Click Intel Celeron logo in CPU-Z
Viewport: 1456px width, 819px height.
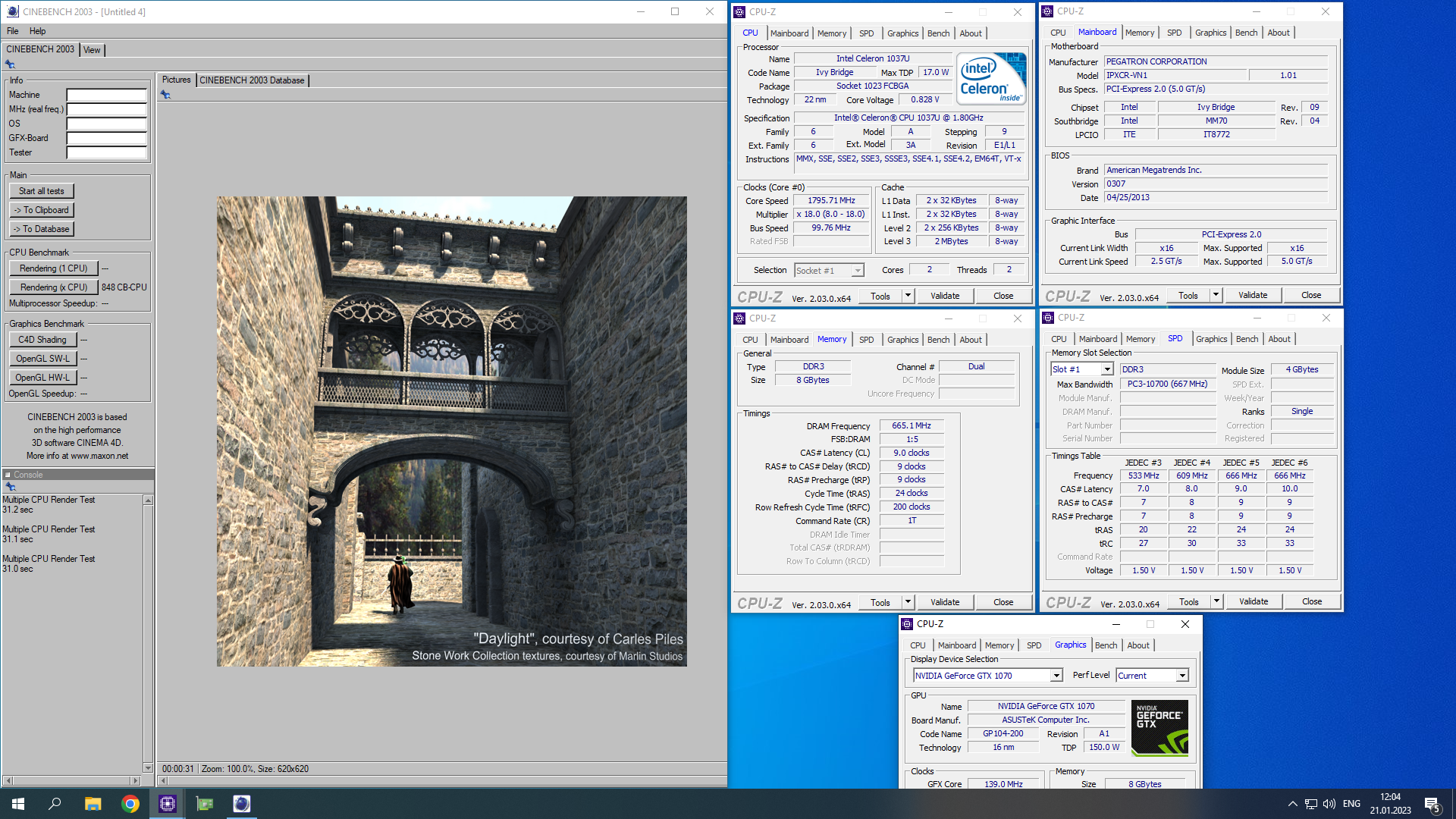(992, 78)
